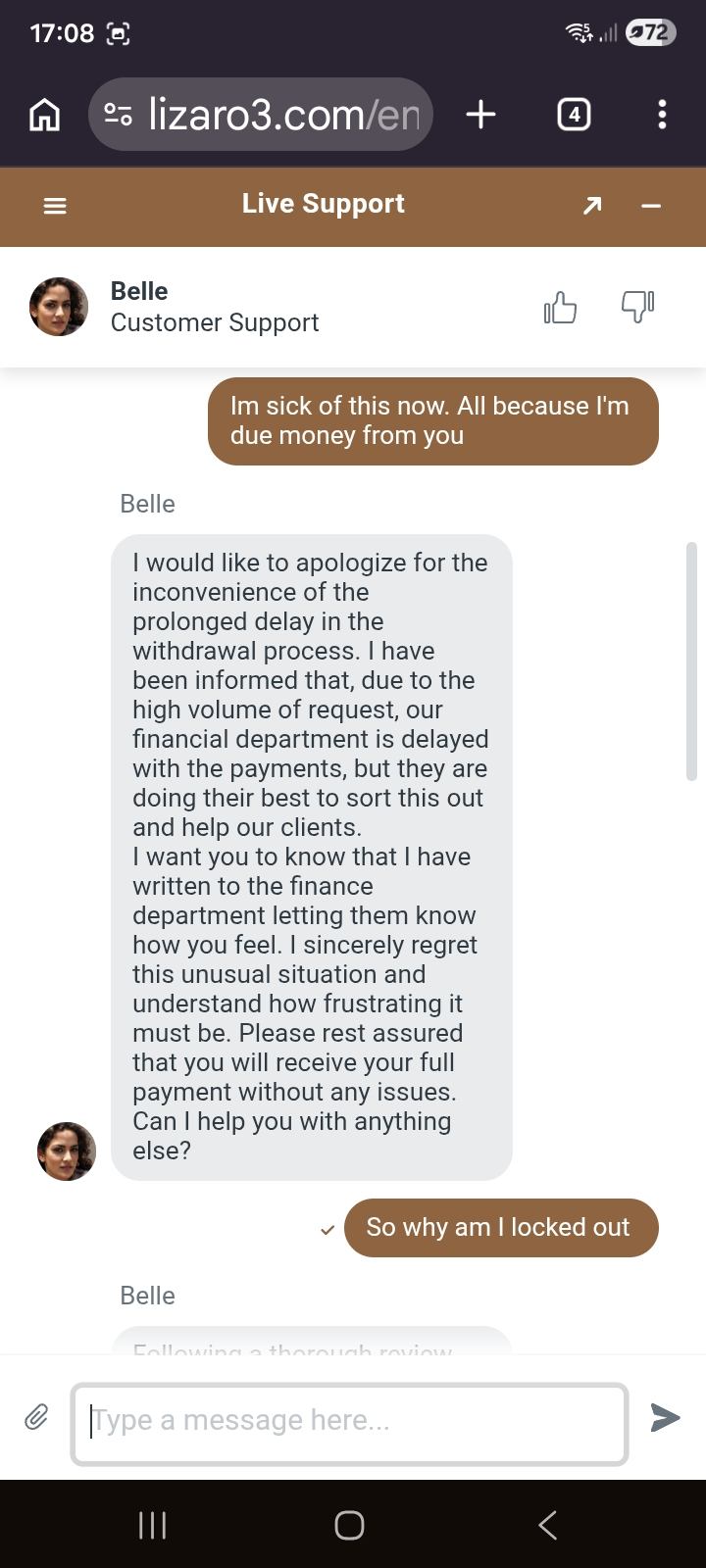The width and height of the screenshot is (706, 1568).
Task: Tap Belle's avatar in the header
Action: pos(59,307)
